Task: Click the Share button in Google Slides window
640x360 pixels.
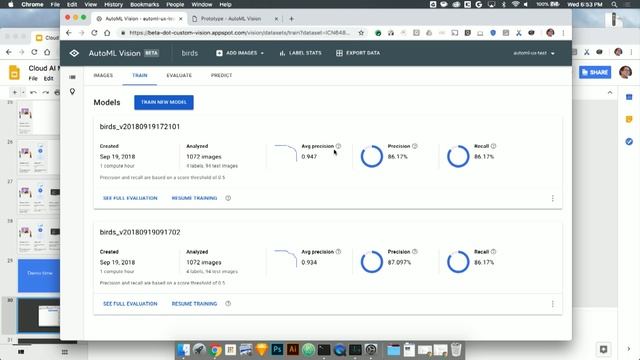Action: tap(595, 72)
